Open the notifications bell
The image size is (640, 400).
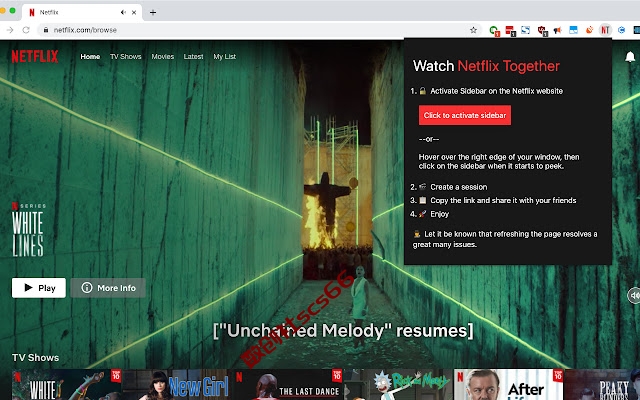click(x=630, y=57)
